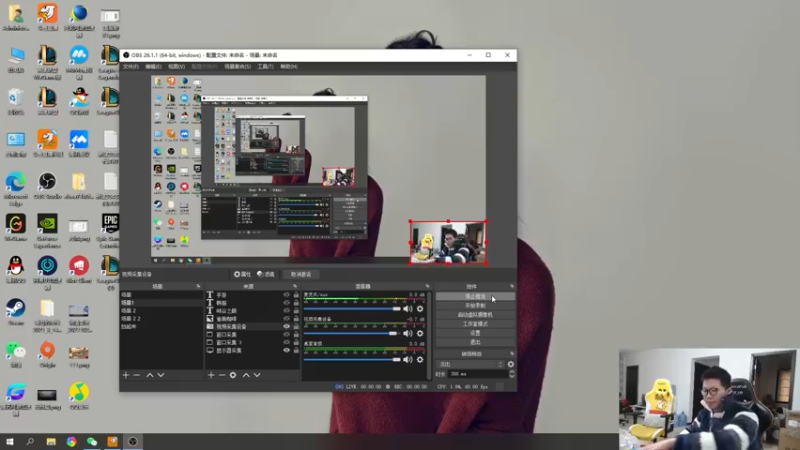The height and width of the screenshot is (450, 800).
Task: Open taskbar search magnifier
Action: click(x=30, y=441)
